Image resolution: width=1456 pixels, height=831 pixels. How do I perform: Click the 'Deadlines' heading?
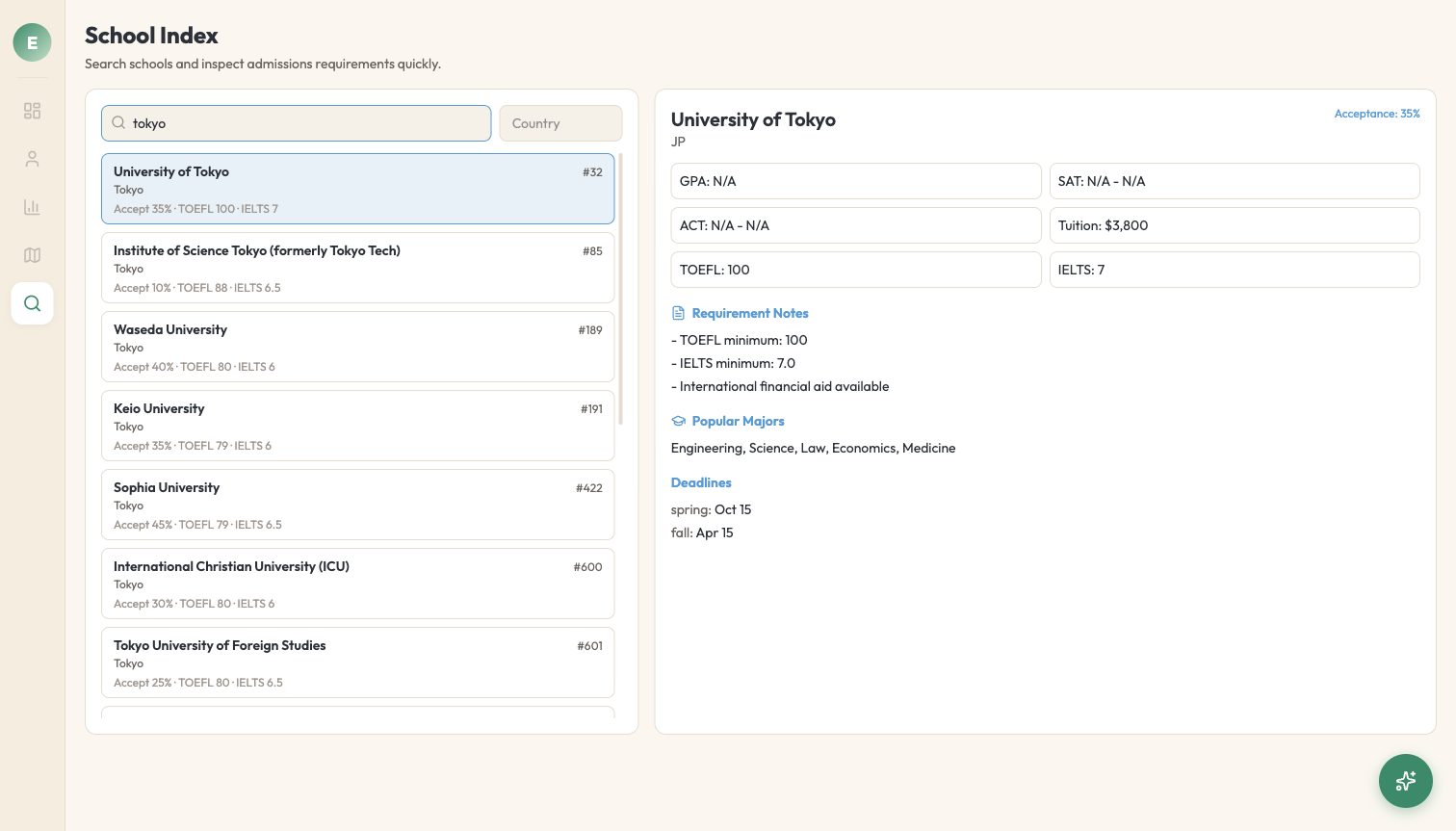701,482
